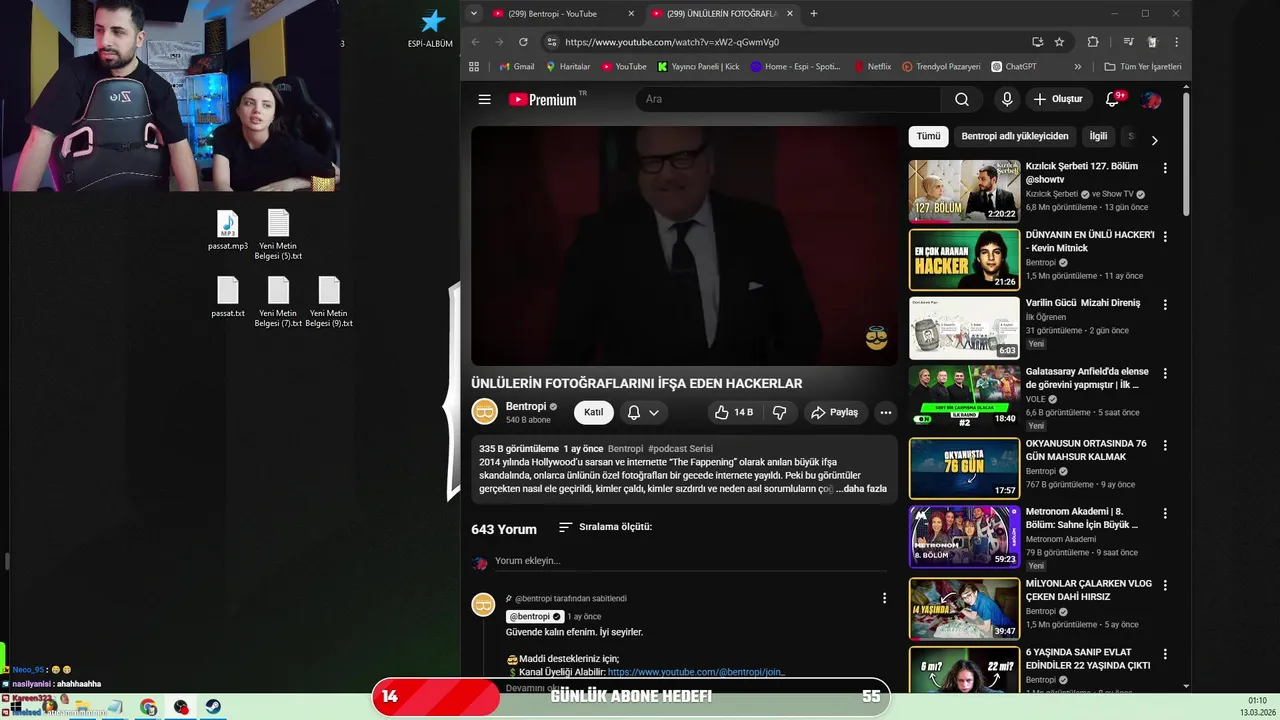Screen dimensions: 1280x720
Task: Open Haritalar bookmark
Action: click(x=568, y=67)
